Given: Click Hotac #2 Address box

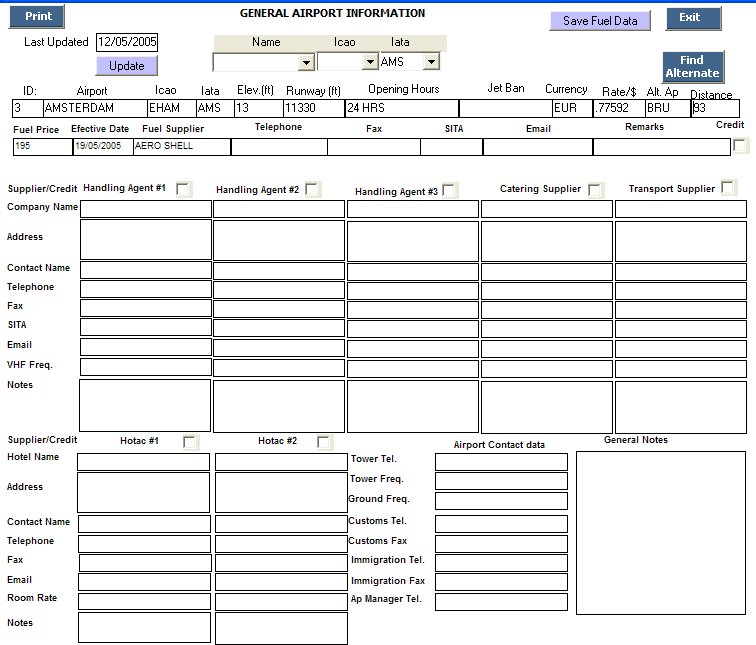Looking at the screenshot, I should pyautogui.click(x=281, y=492).
